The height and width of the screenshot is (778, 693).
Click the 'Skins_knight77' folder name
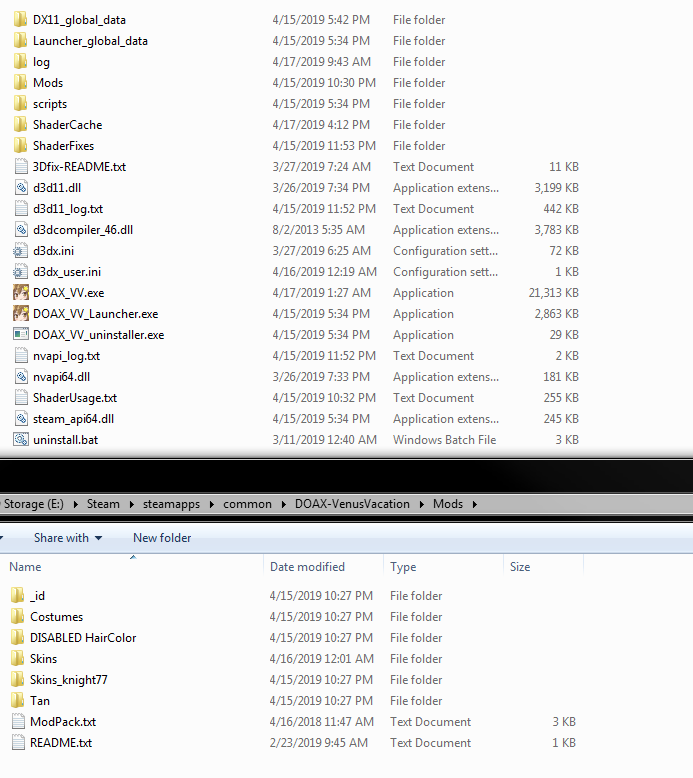(x=68, y=680)
